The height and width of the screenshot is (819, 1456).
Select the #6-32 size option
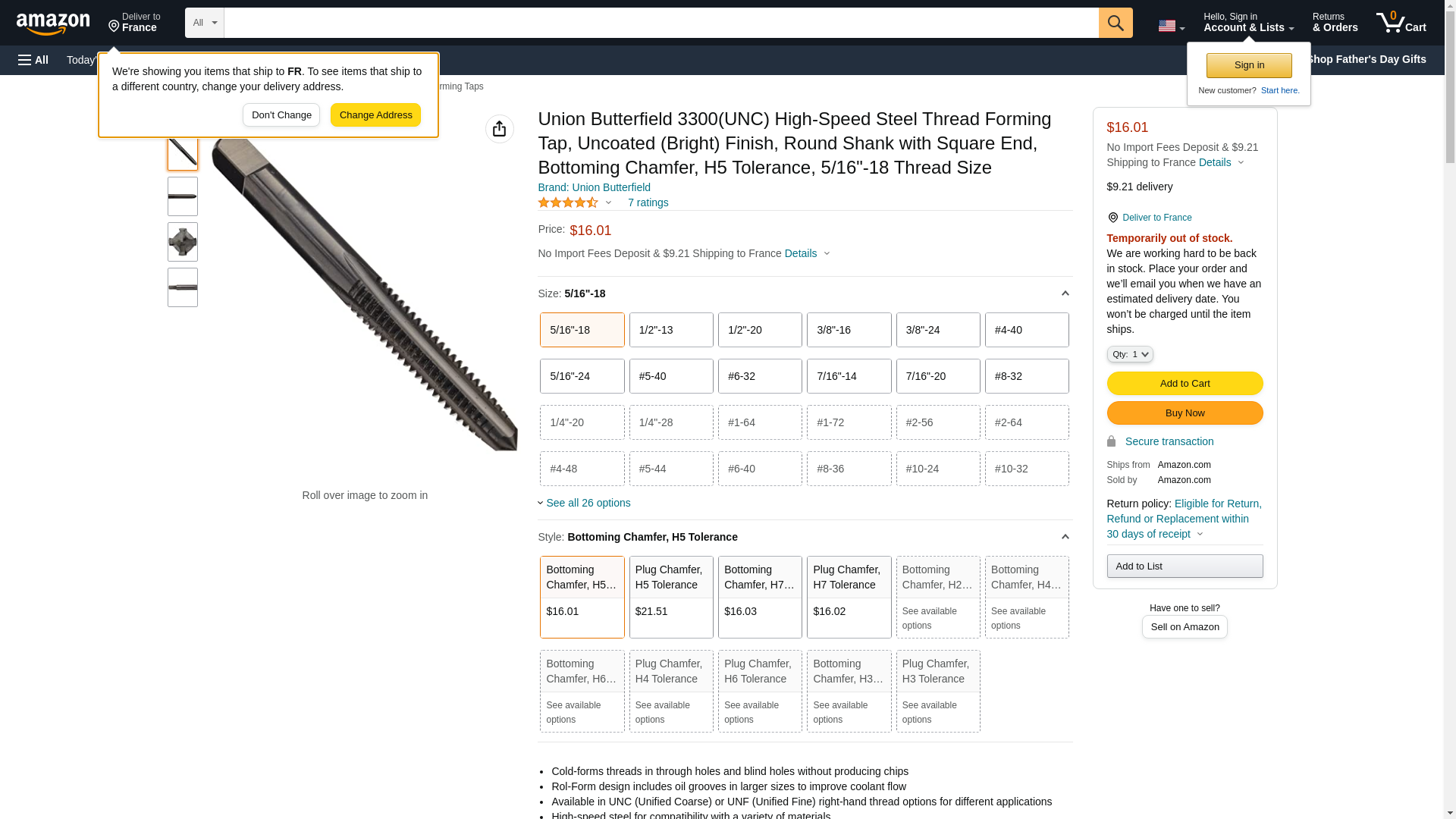pyautogui.click(x=759, y=376)
